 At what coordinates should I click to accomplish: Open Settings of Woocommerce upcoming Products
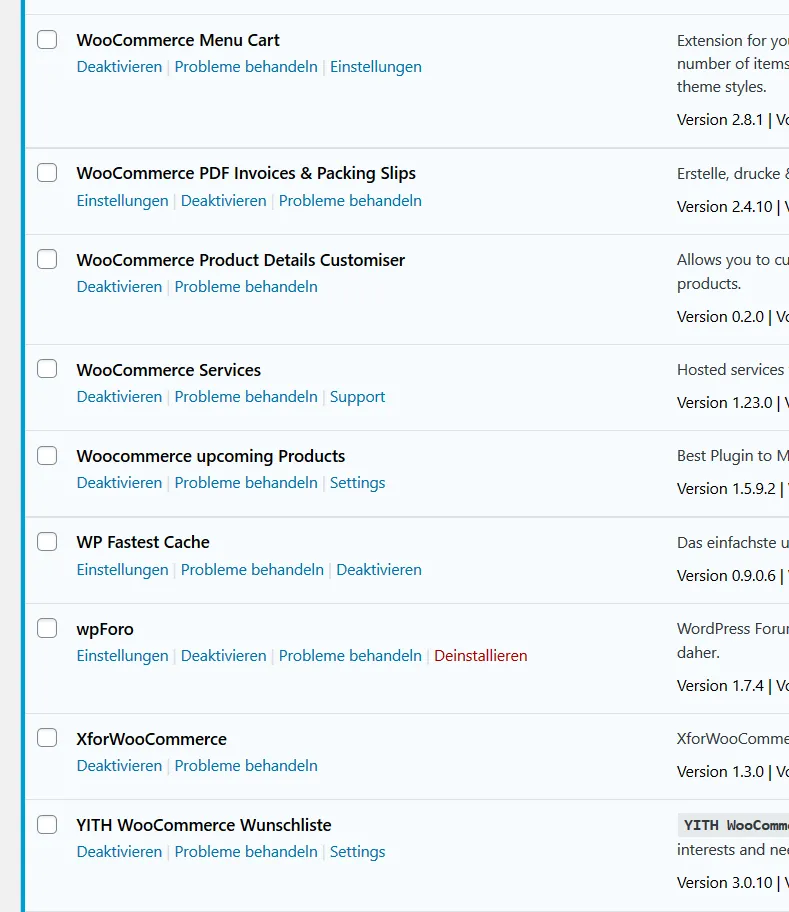click(358, 483)
